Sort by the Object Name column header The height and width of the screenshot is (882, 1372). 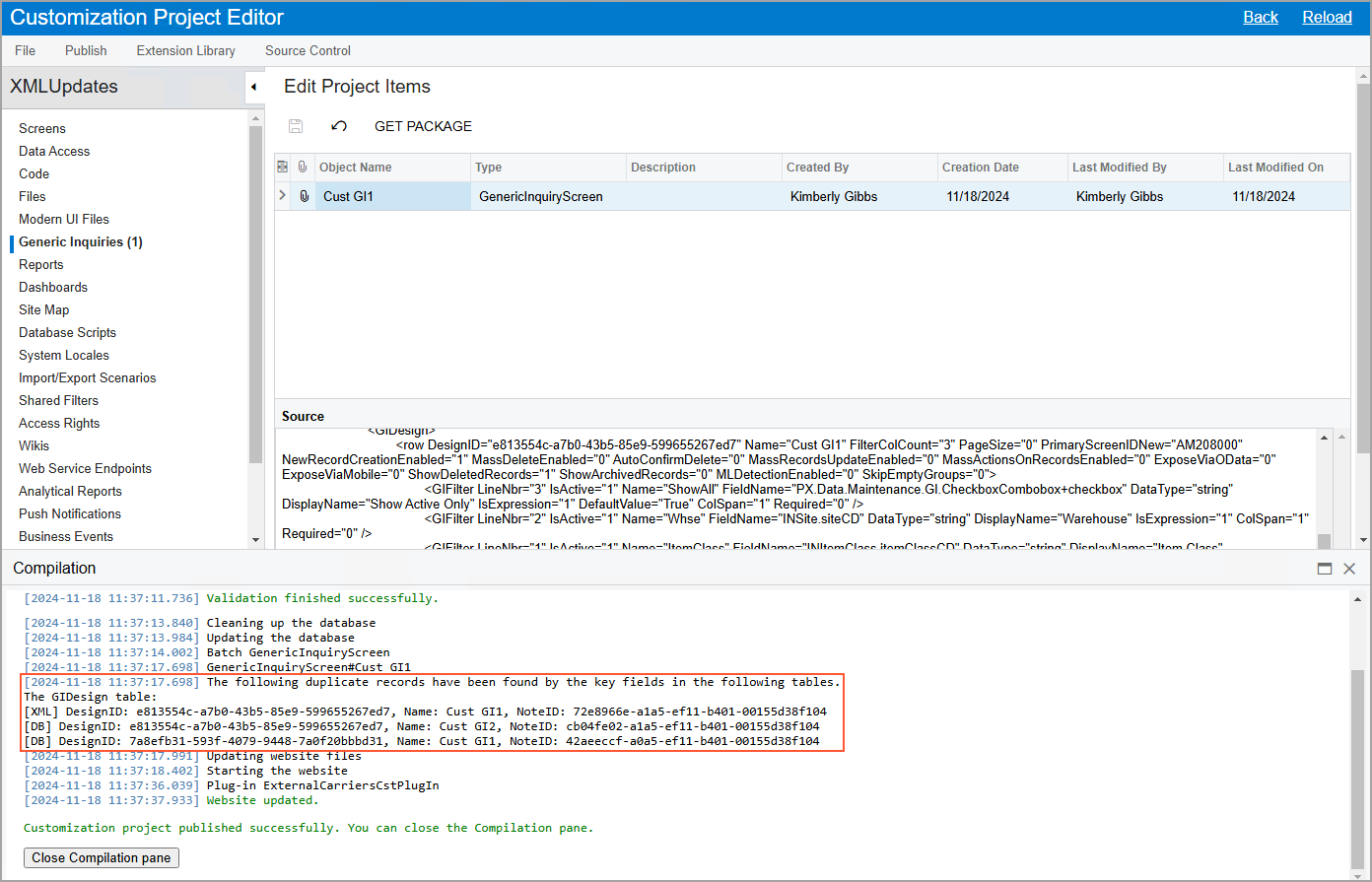pyautogui.click(x=356, y=168)
